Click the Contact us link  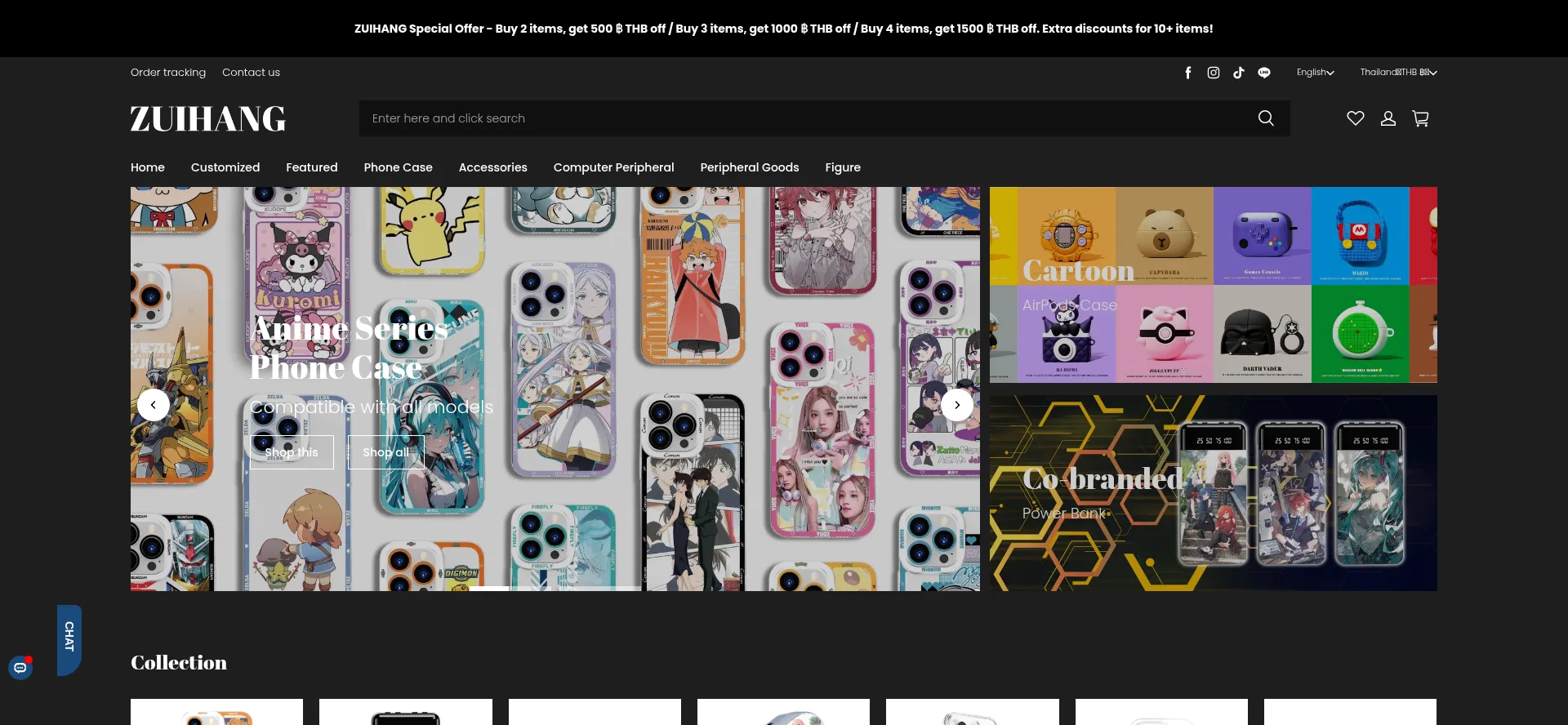click(251, 73)
